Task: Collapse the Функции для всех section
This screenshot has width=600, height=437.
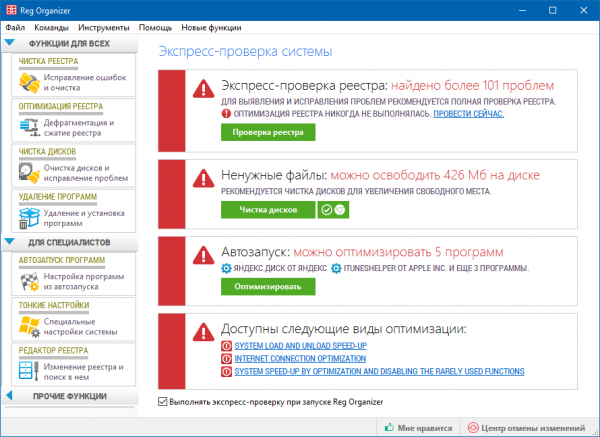Action: click(x=10, y=43)
